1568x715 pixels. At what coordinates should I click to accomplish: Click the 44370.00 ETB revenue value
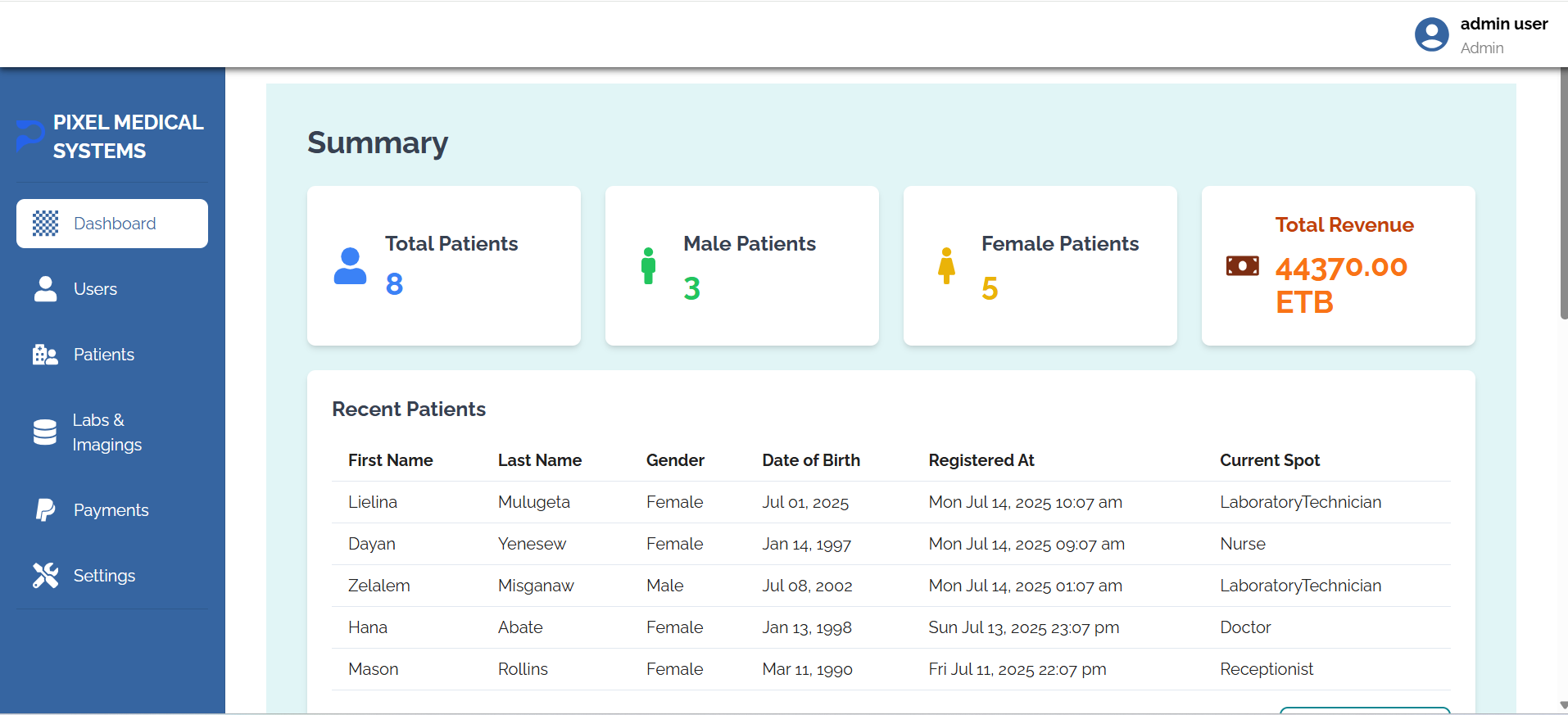click(x=1341, y=285)
